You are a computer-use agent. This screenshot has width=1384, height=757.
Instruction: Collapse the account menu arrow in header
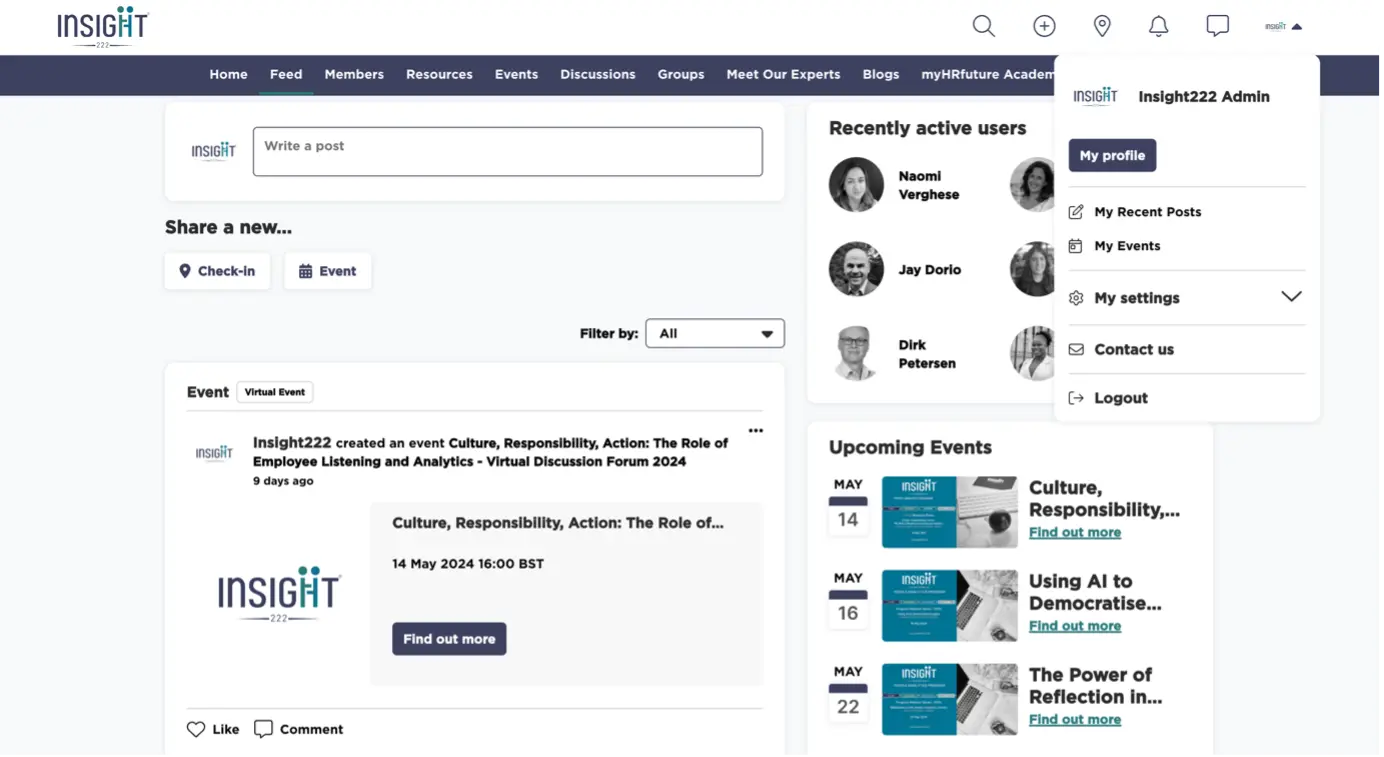pos(1297,27)
